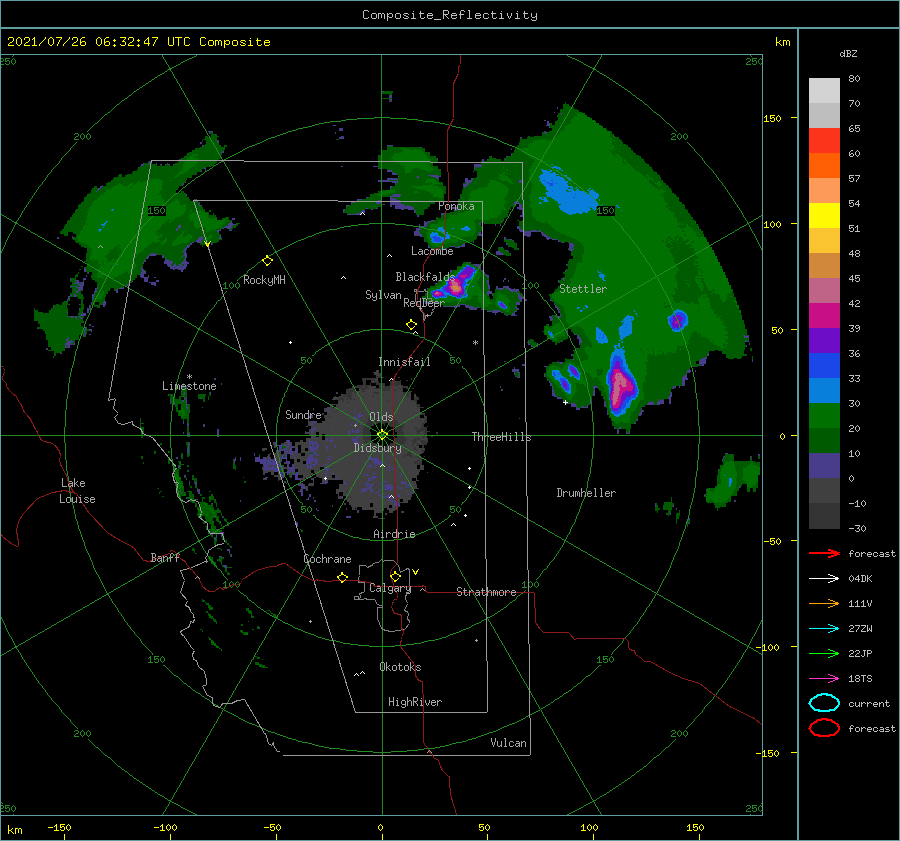
Task: Click the Innisfail city label
Action: coord(404,362)
